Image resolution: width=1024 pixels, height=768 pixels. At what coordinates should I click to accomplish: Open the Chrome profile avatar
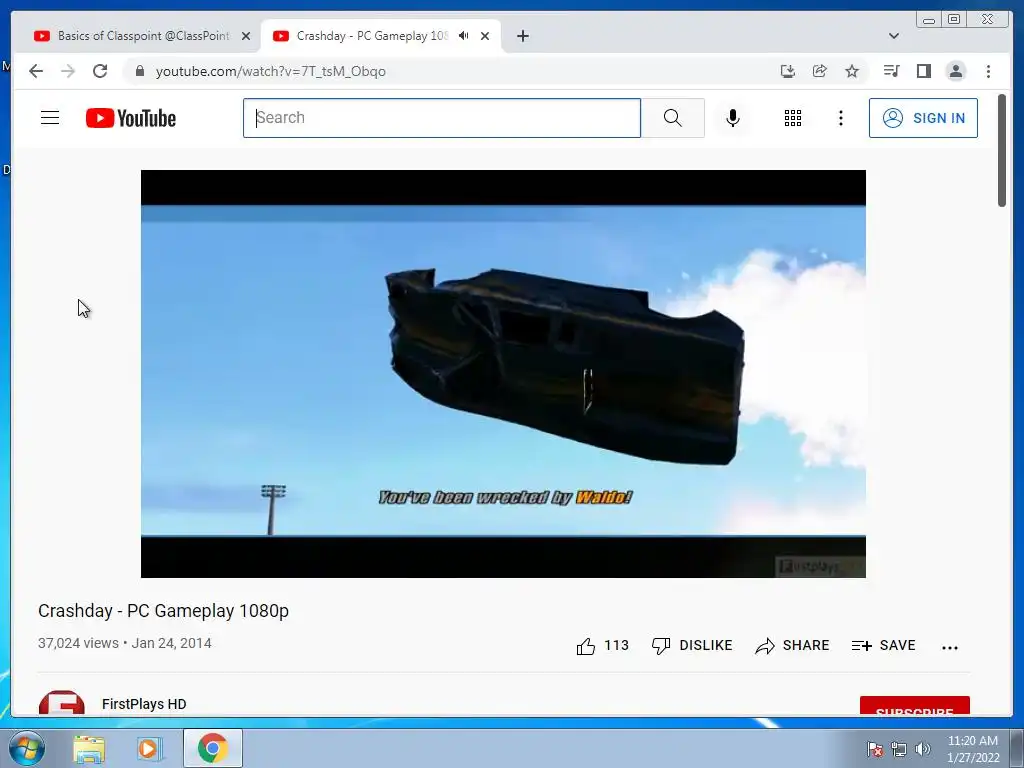point(955,71)
